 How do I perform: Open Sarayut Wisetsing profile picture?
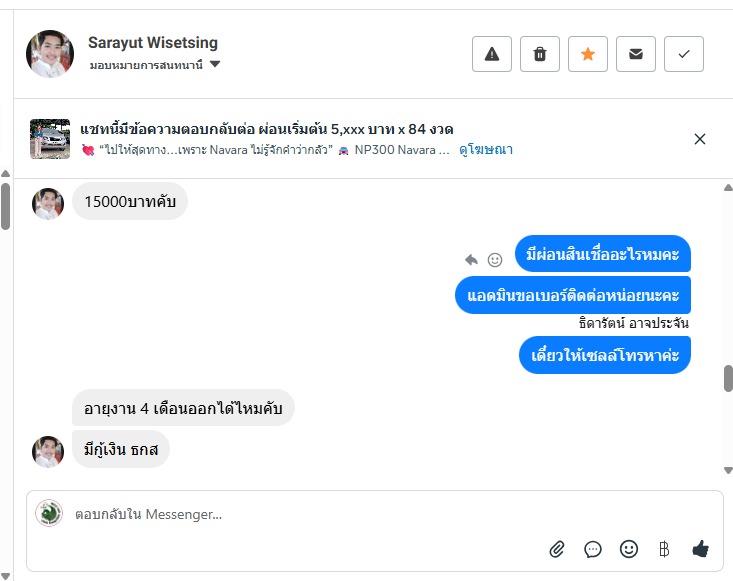coord(50,54)
